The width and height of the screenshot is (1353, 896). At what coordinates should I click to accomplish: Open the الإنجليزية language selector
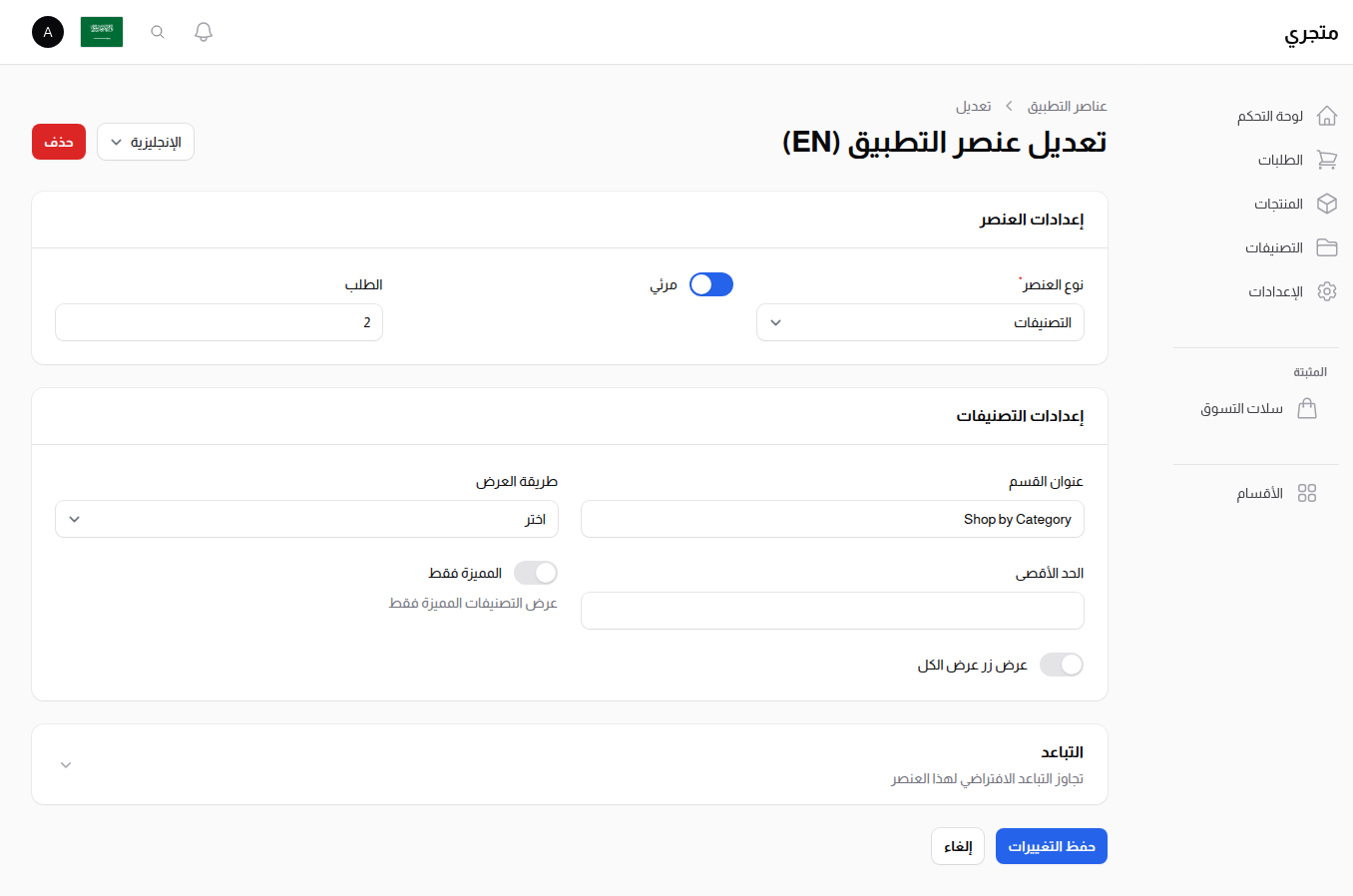pos(145,142)
